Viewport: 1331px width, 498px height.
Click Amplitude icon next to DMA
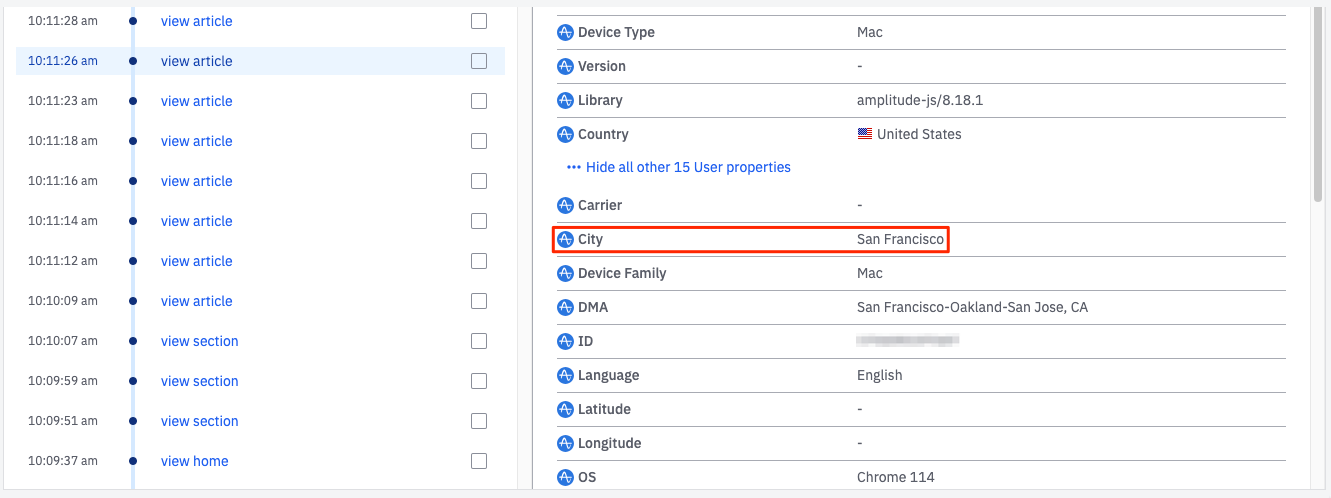click(x=566, y=307)
